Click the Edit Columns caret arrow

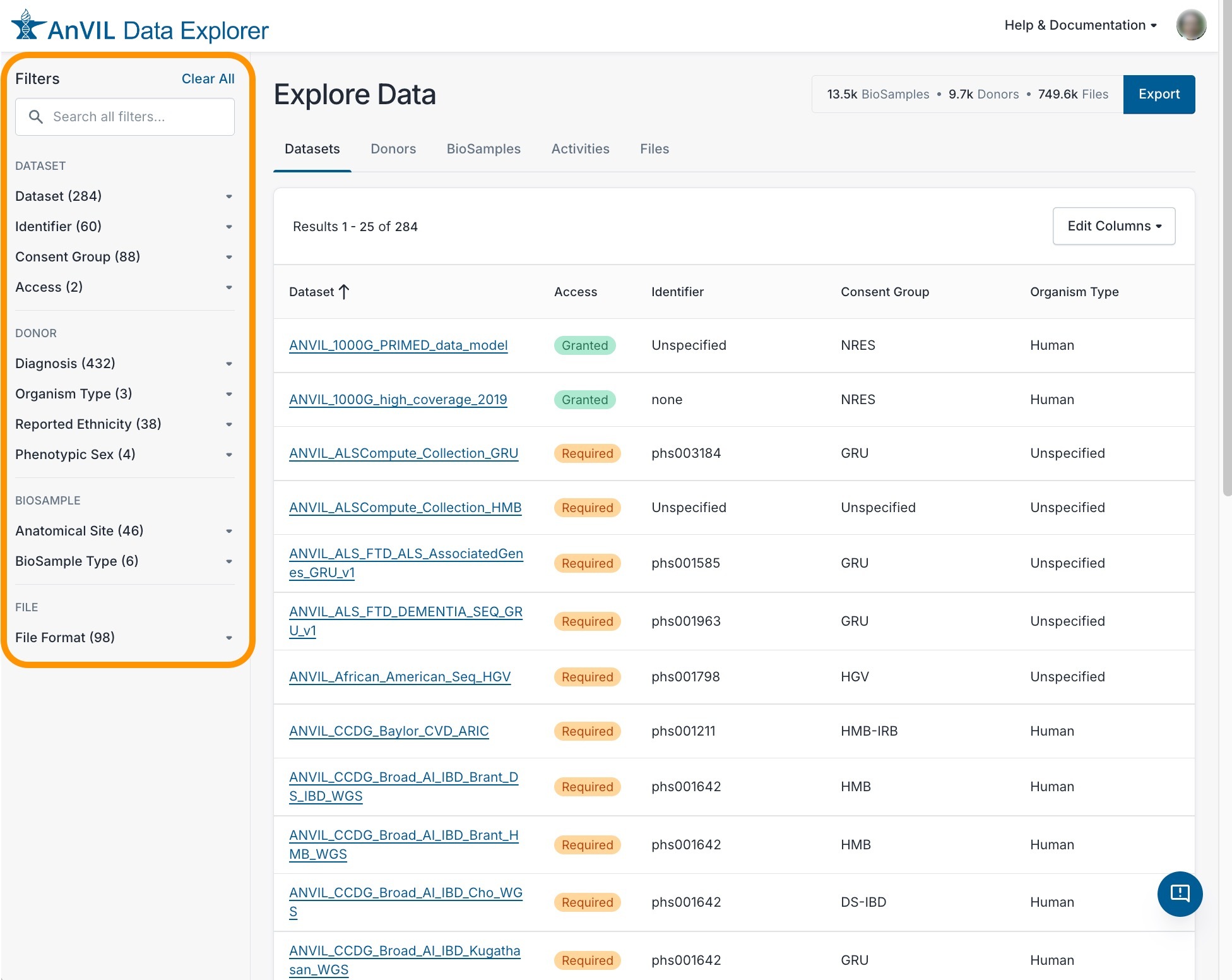pyautogui.click(x=1159, y=226)
